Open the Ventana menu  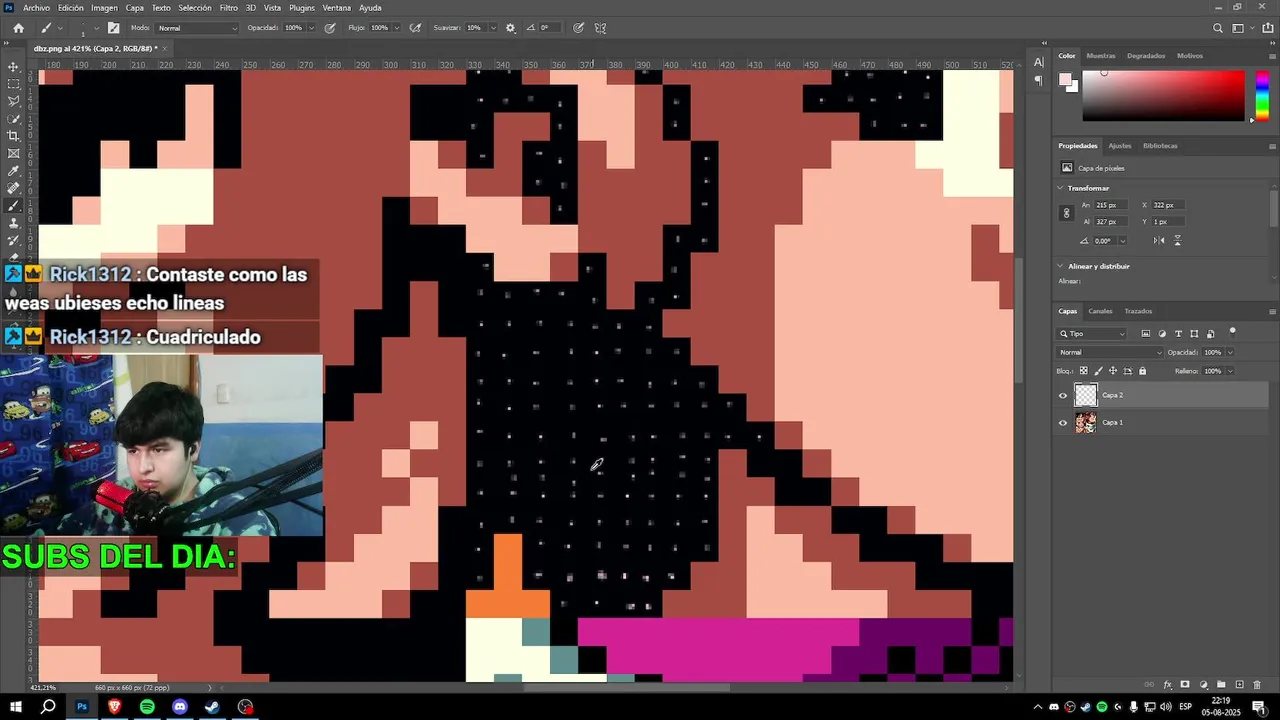click(336, 7)
